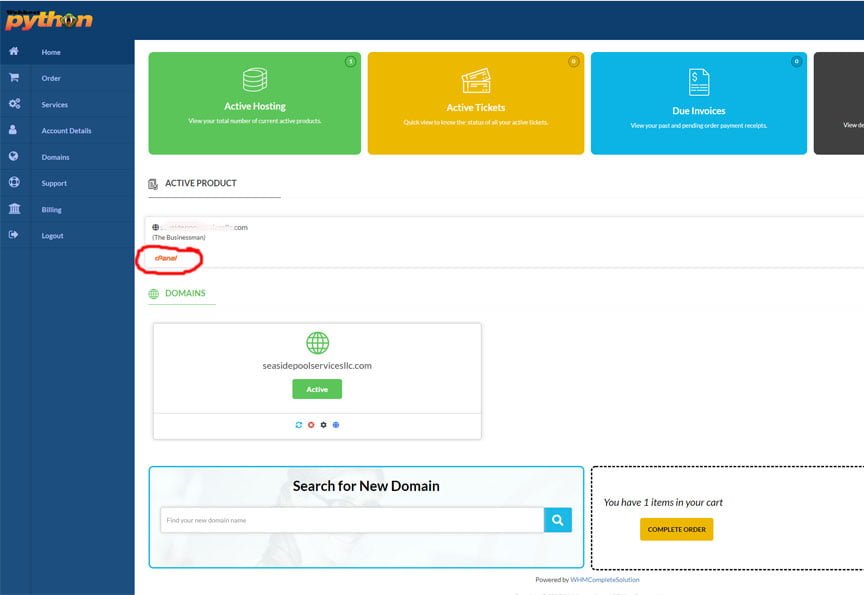Open the Active Hosting card title

[255, 106]
